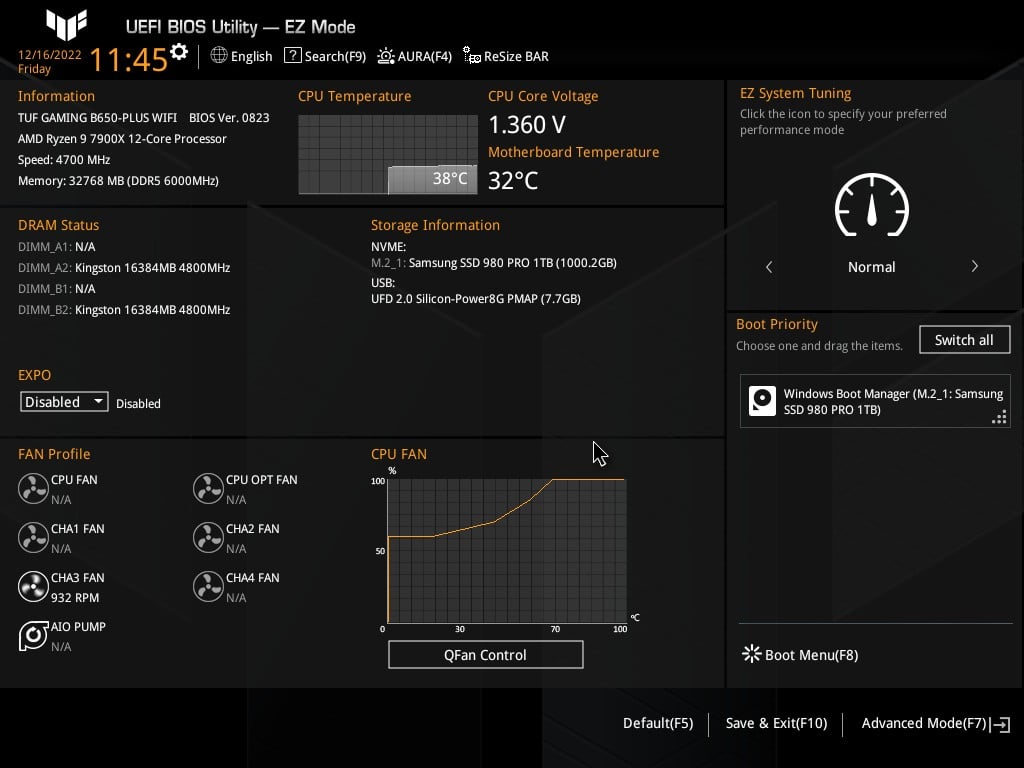
Task: Select the CHA2 FAN icon
Action: 208,537
